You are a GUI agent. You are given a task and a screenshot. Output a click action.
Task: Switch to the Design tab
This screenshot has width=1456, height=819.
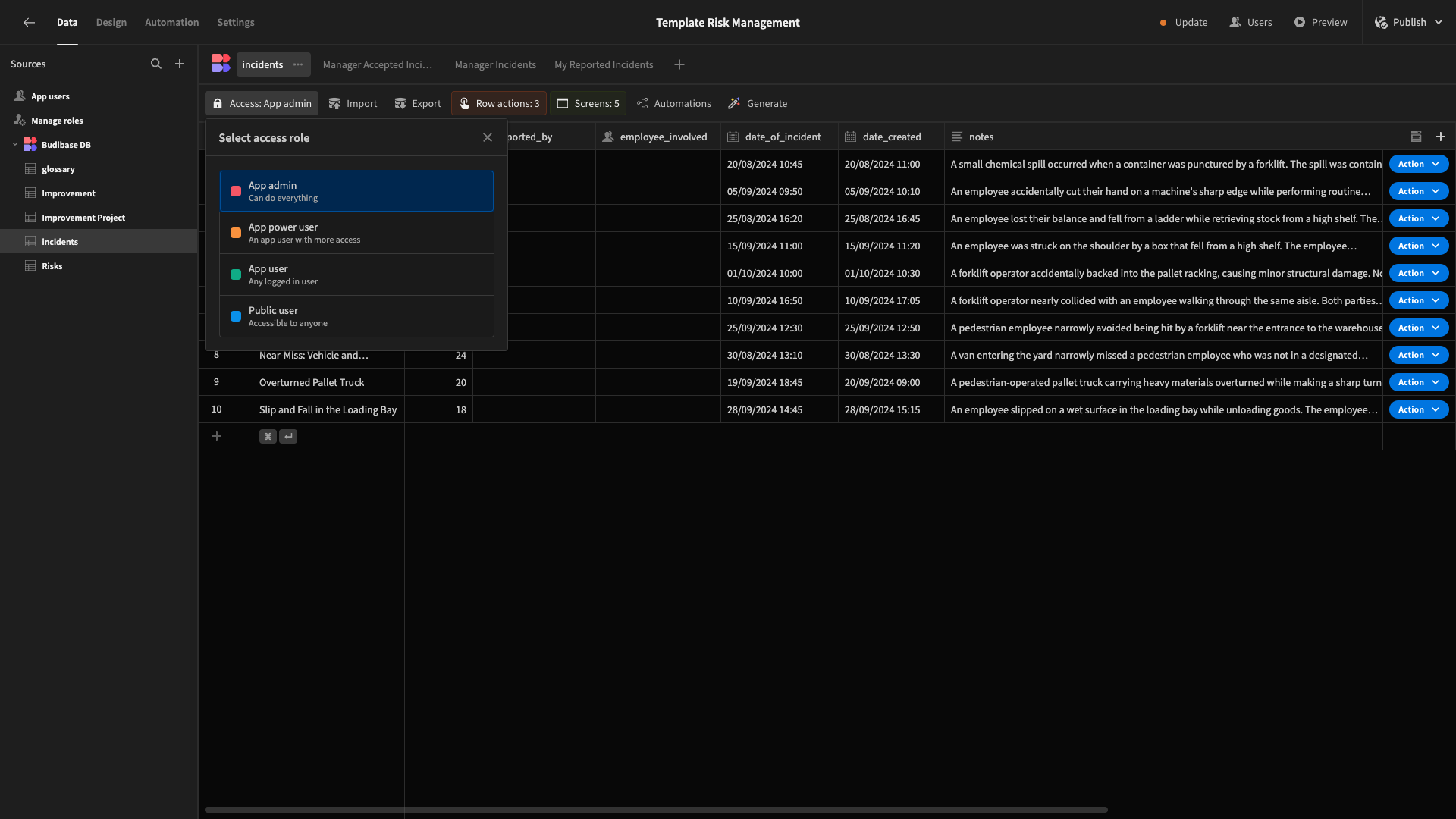pos(111,23)
